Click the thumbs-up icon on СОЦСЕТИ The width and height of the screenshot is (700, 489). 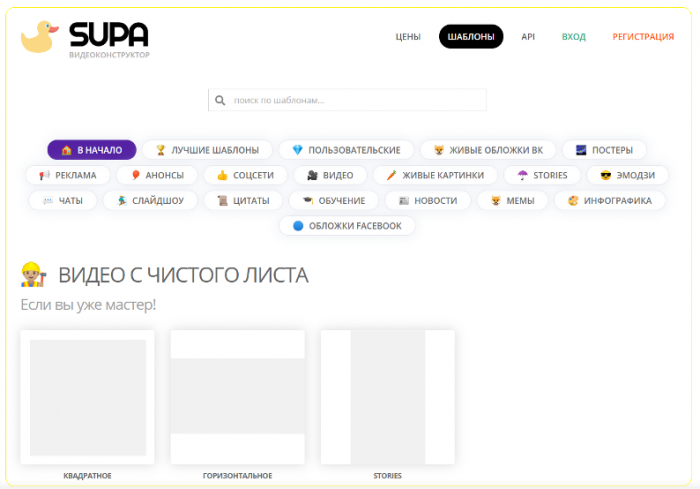pyautogui.click(x=222, y=175)
